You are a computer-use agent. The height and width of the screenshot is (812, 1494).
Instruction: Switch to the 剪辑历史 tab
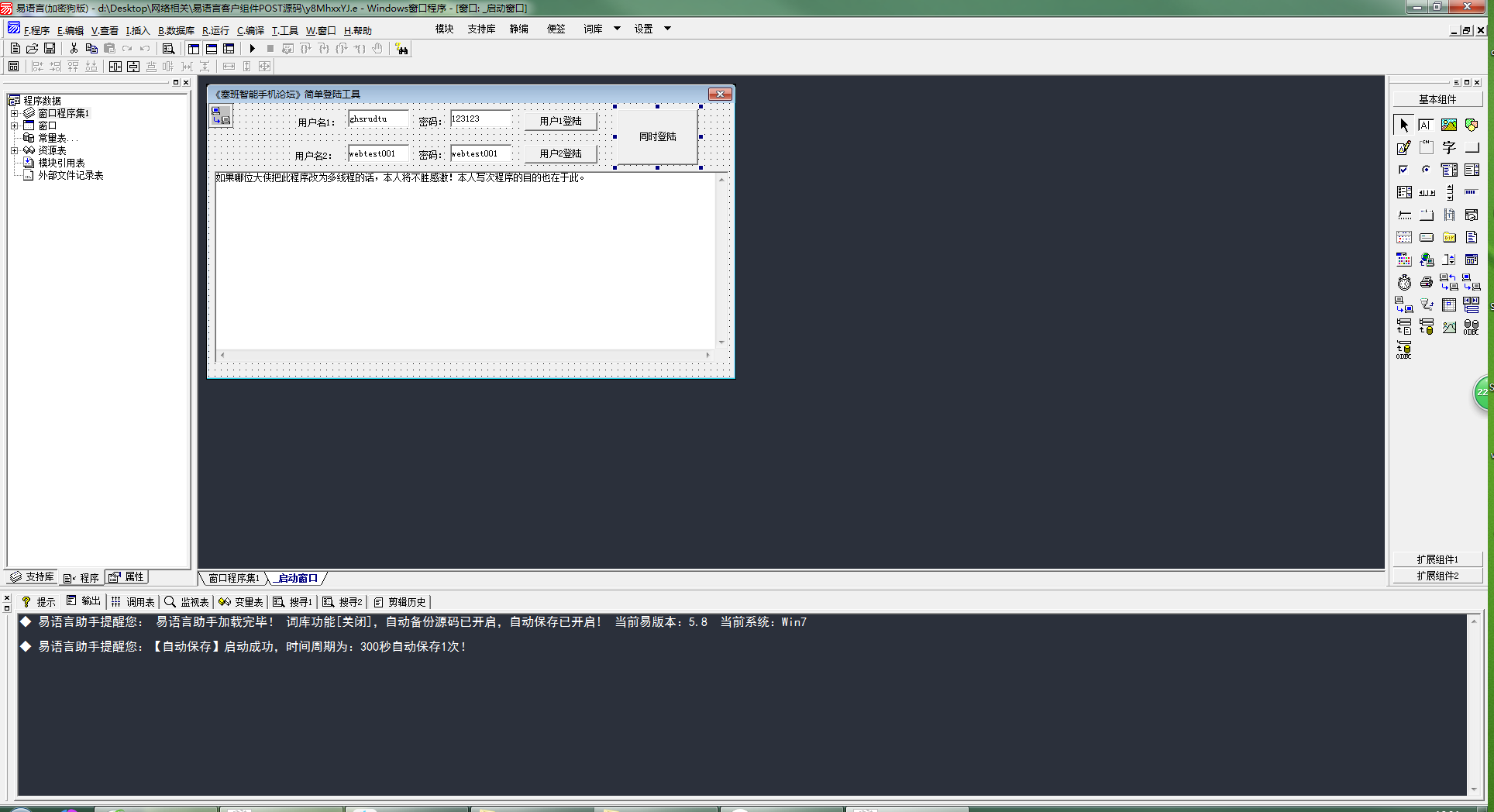click(400, 602)
